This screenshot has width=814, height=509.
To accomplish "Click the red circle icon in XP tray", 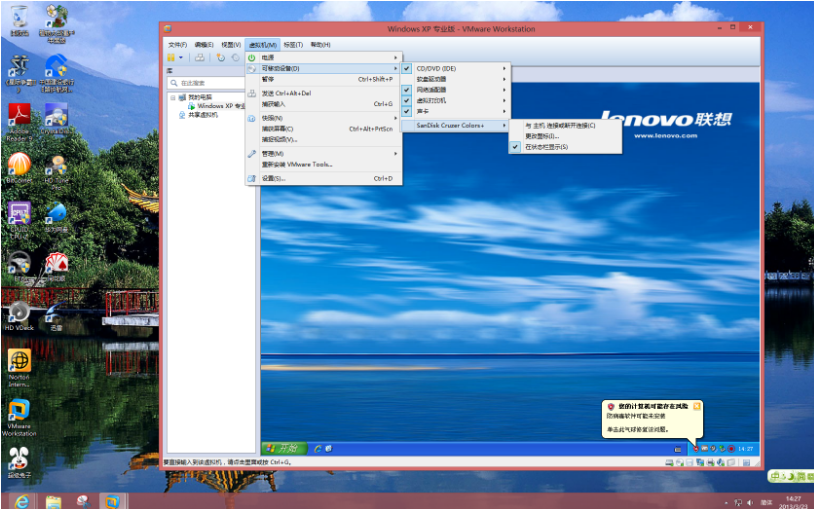I will (x=731, y=449).
